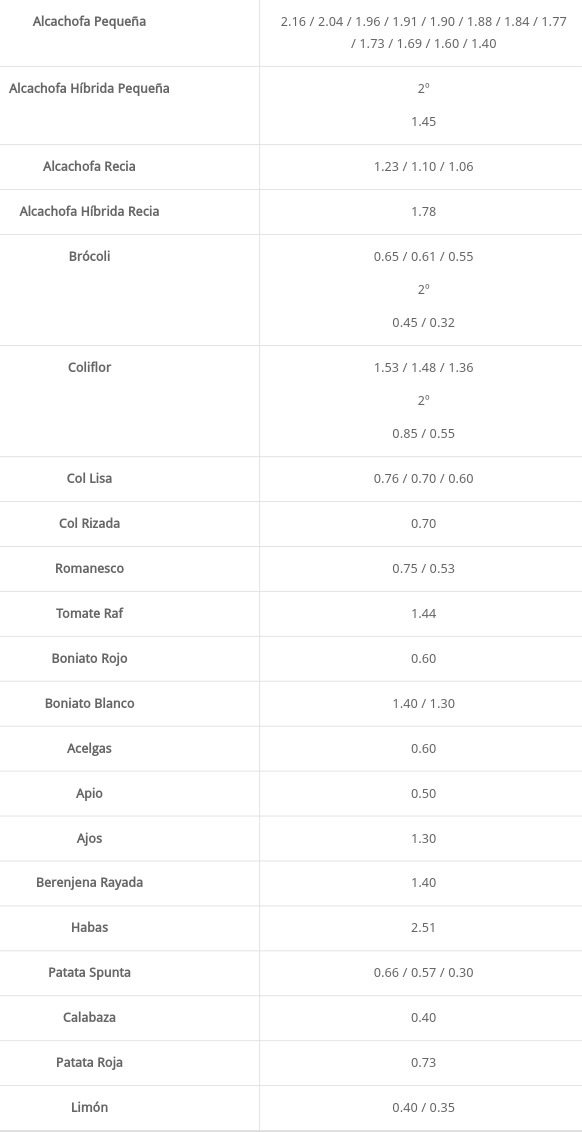Select the Boniato Rojo label
The height and width of the screenshot is (1132, 582).
[x=90, y=658]
